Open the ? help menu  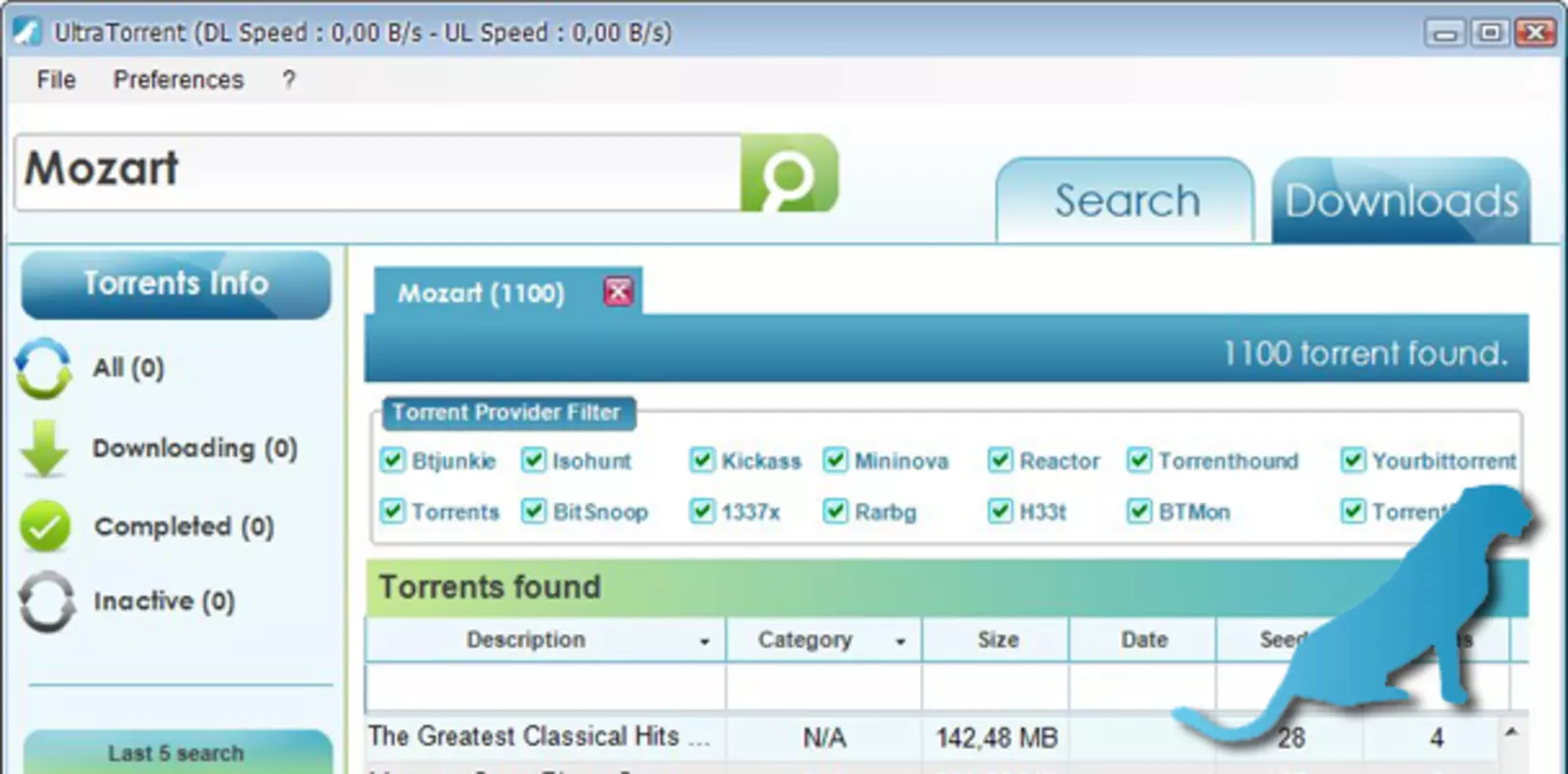point(288,79)
